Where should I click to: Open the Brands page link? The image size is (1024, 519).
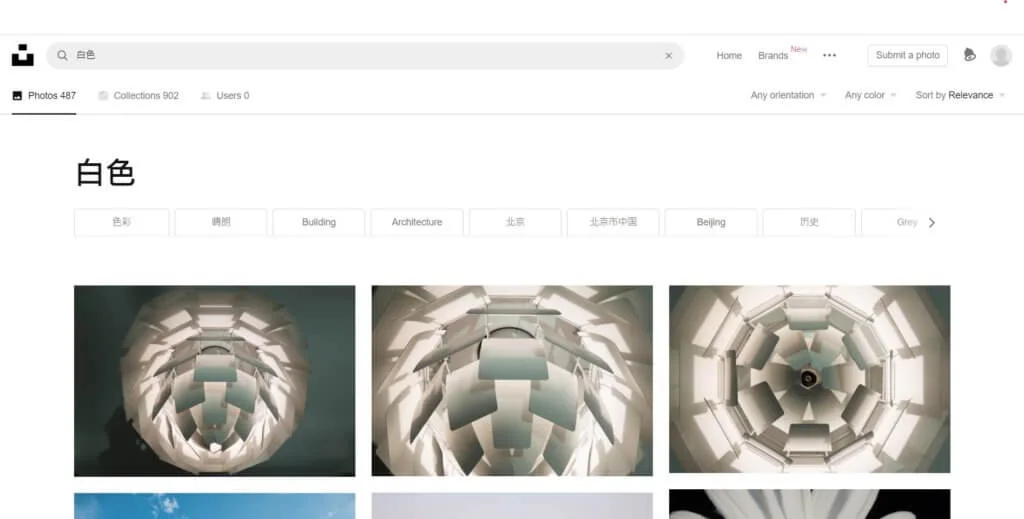pyautogui.click(x=773, y=56)
